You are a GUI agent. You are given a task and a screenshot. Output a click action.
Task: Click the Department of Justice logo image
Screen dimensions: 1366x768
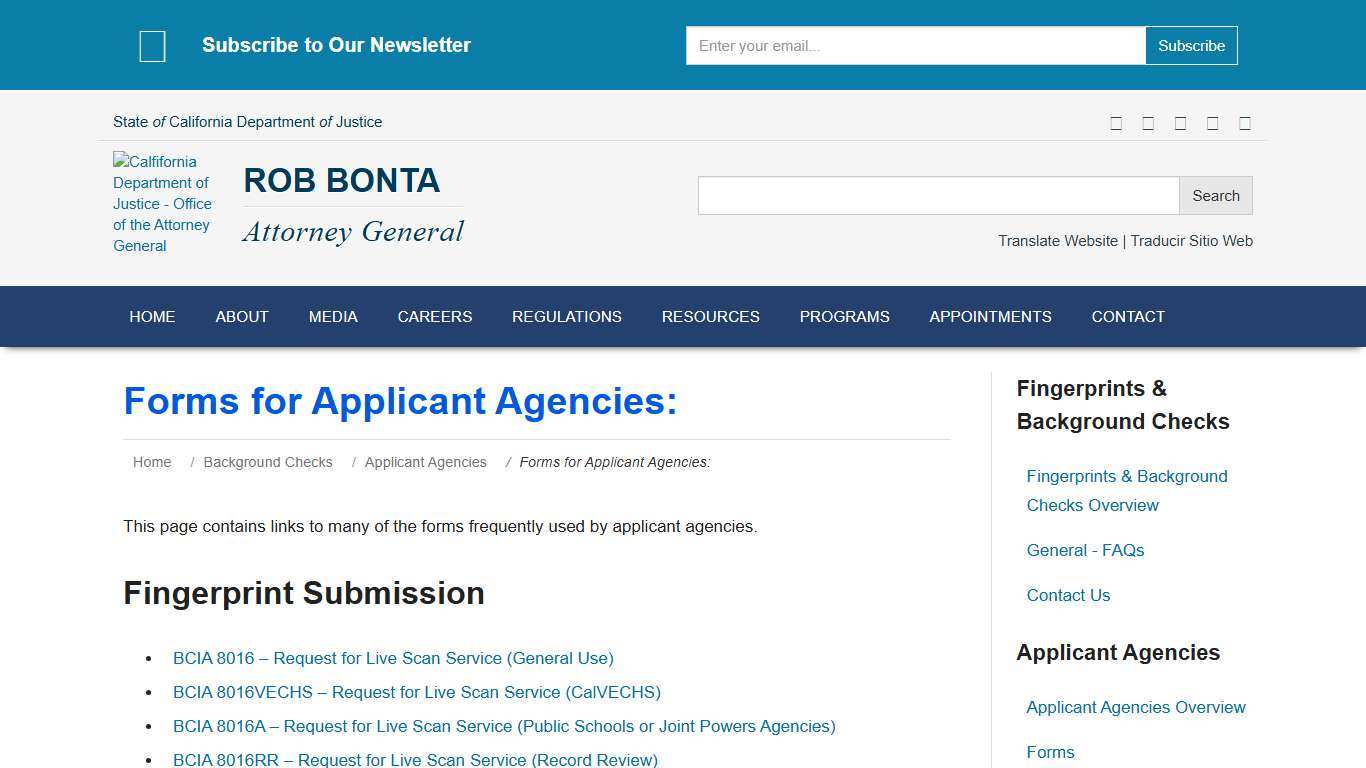163,203
